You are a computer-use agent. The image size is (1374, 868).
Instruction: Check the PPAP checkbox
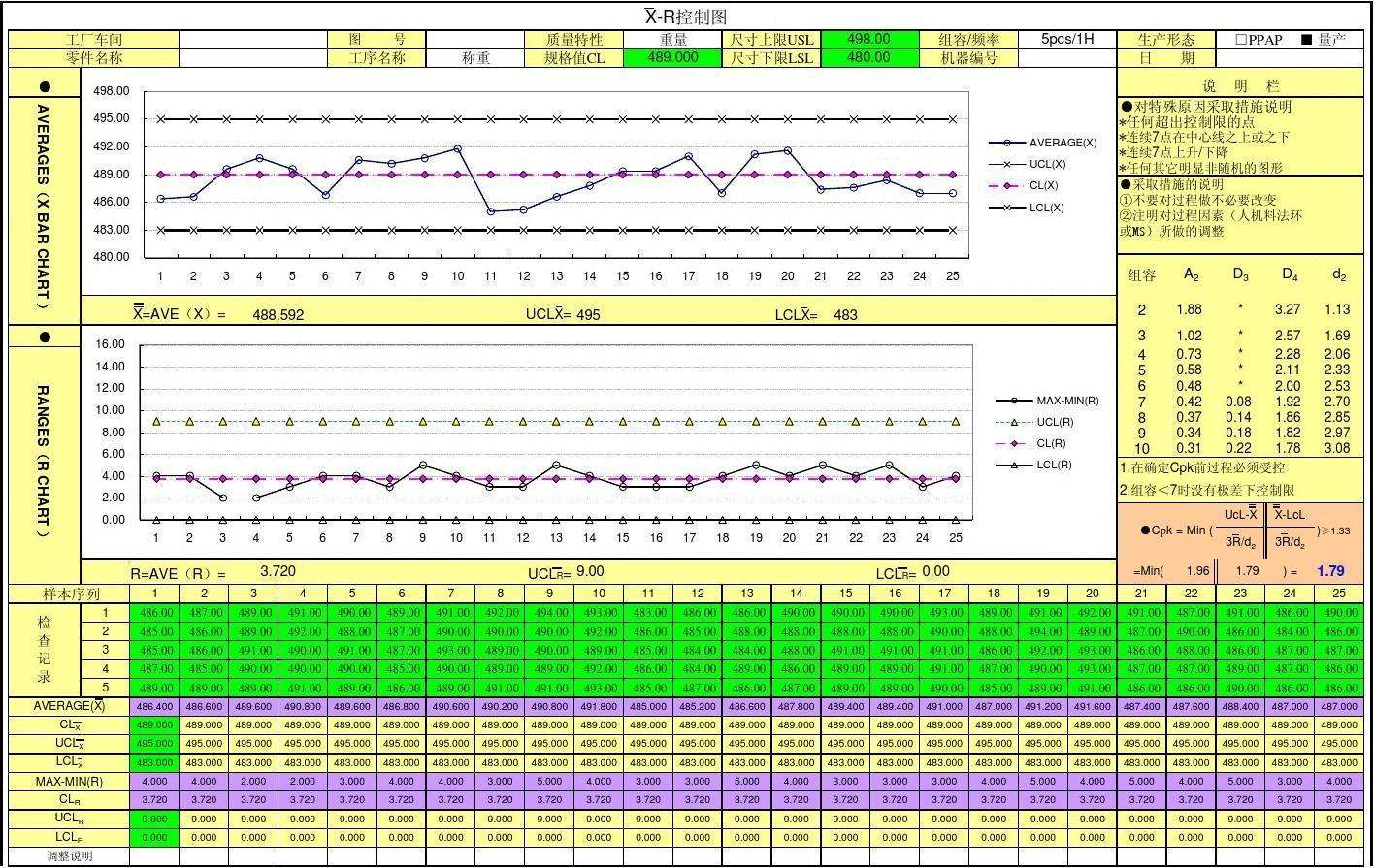[1241, 40]
